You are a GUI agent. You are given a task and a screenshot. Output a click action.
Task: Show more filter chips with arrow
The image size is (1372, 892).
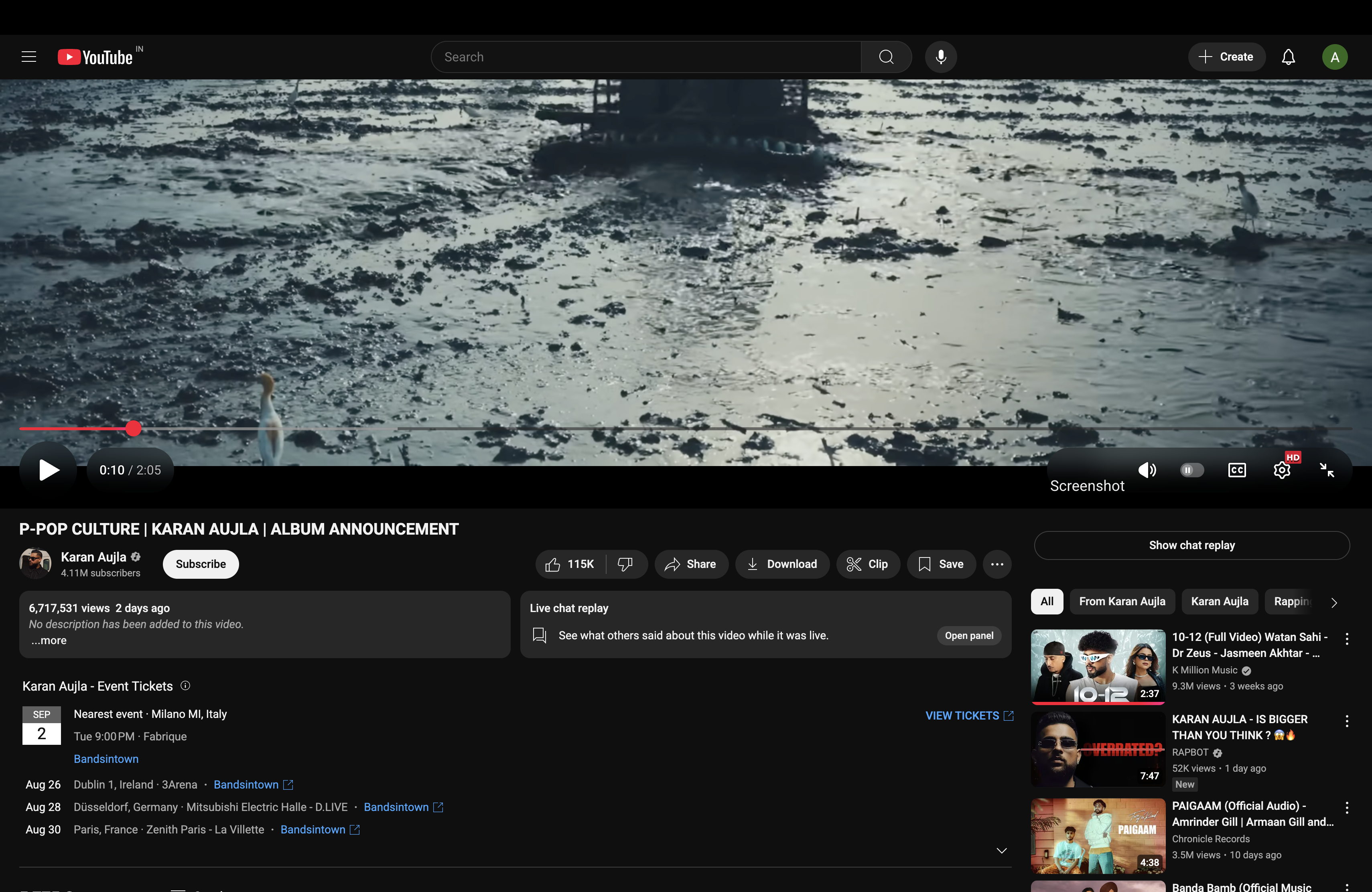(1334, 602)
